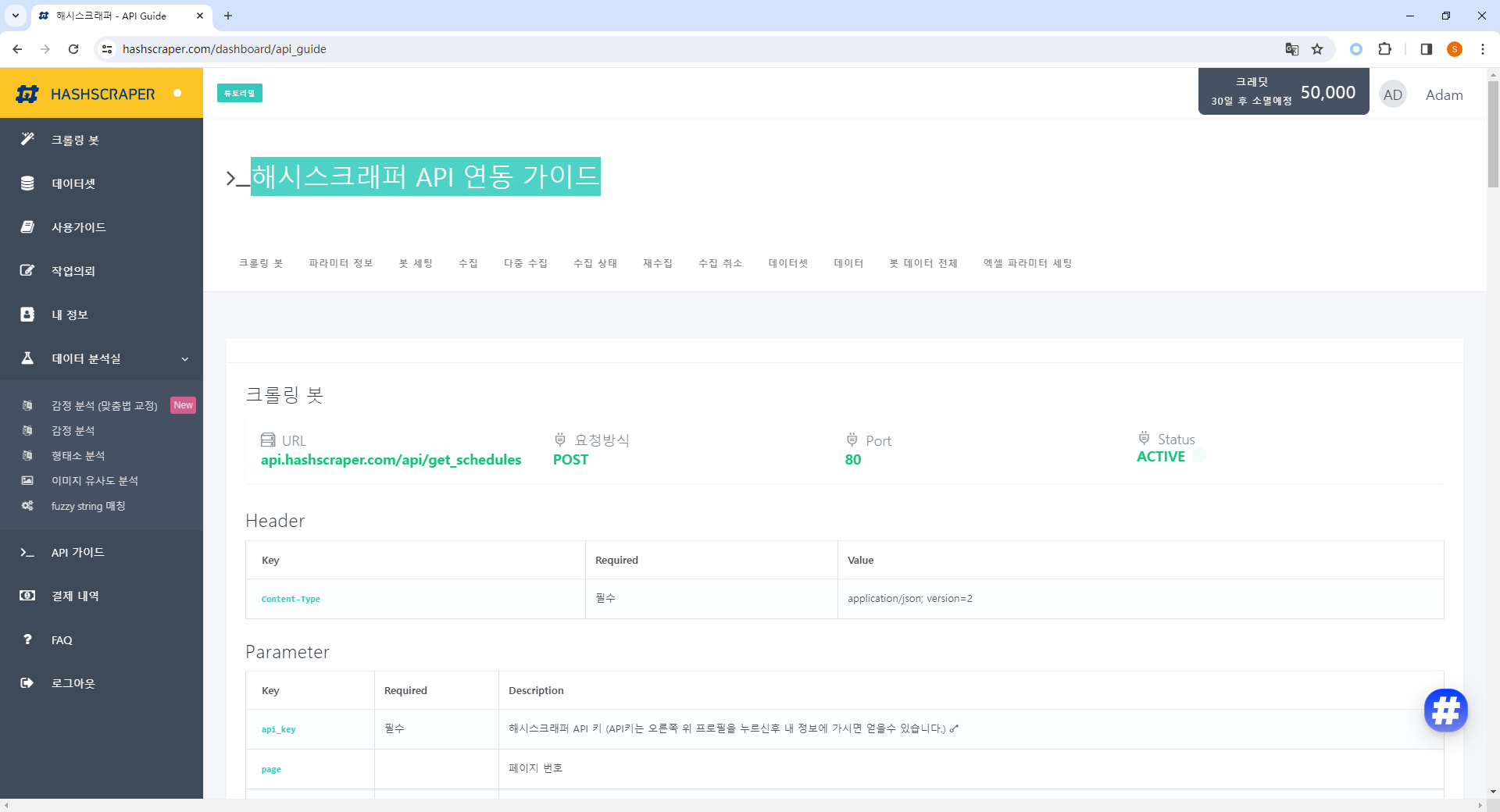Click the 감정 분석 (맞춤법 교정) icon

click(27, 405)
